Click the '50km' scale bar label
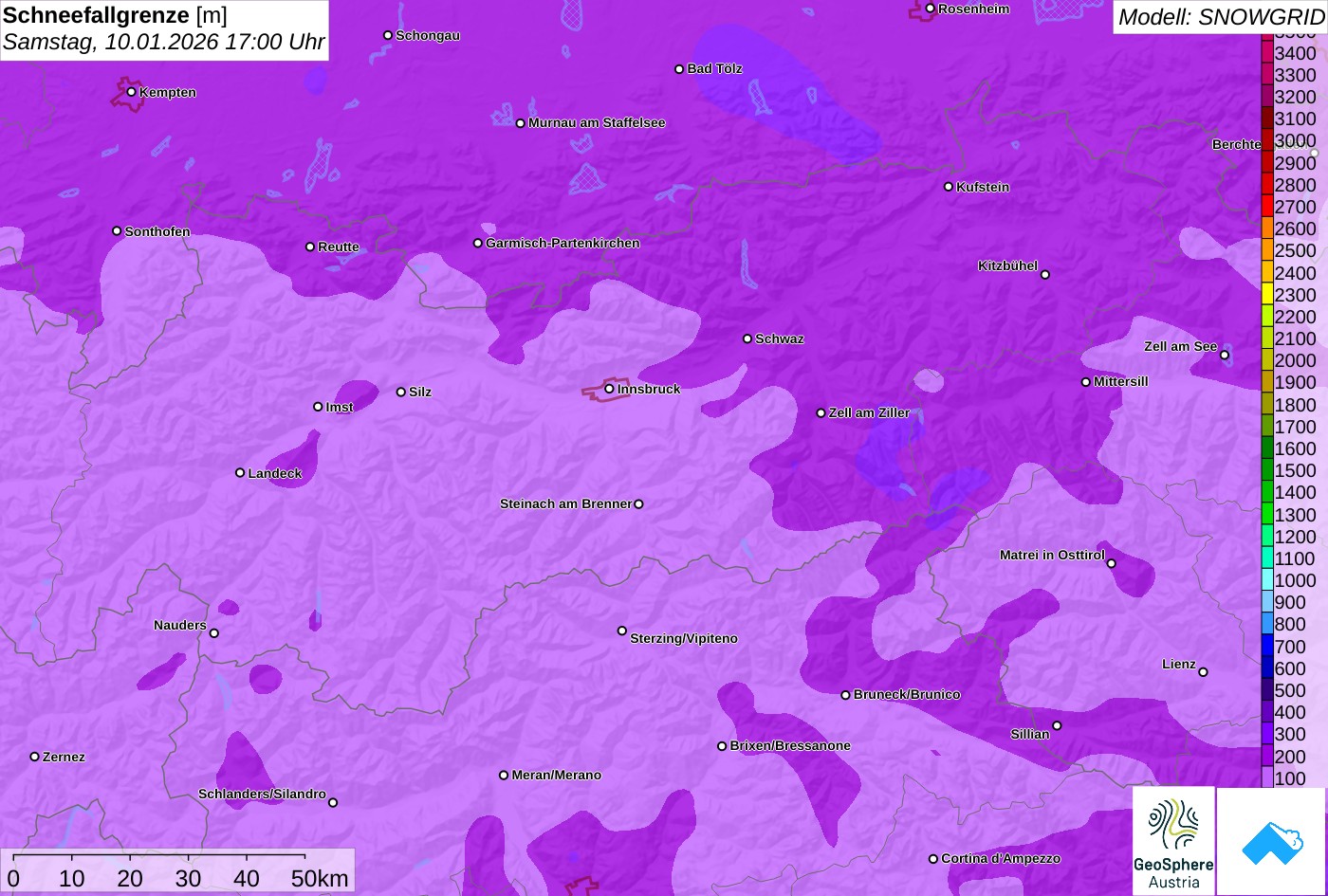This screenshot has height=896, width=1328. [320, 879]
